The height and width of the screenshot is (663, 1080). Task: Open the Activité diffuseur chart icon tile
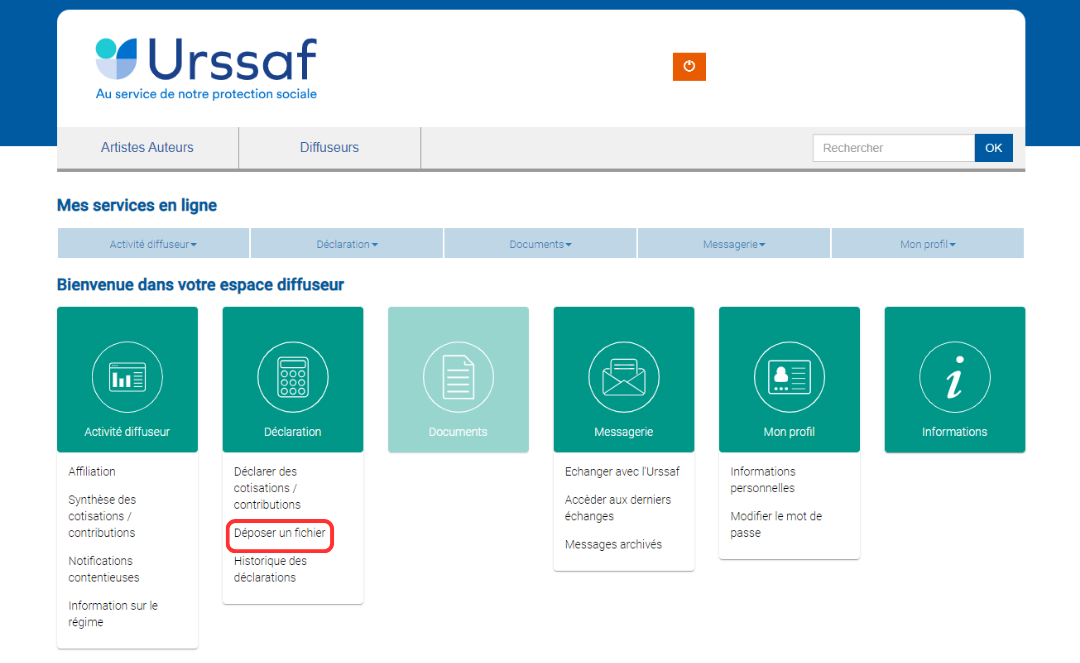point(127,379)
